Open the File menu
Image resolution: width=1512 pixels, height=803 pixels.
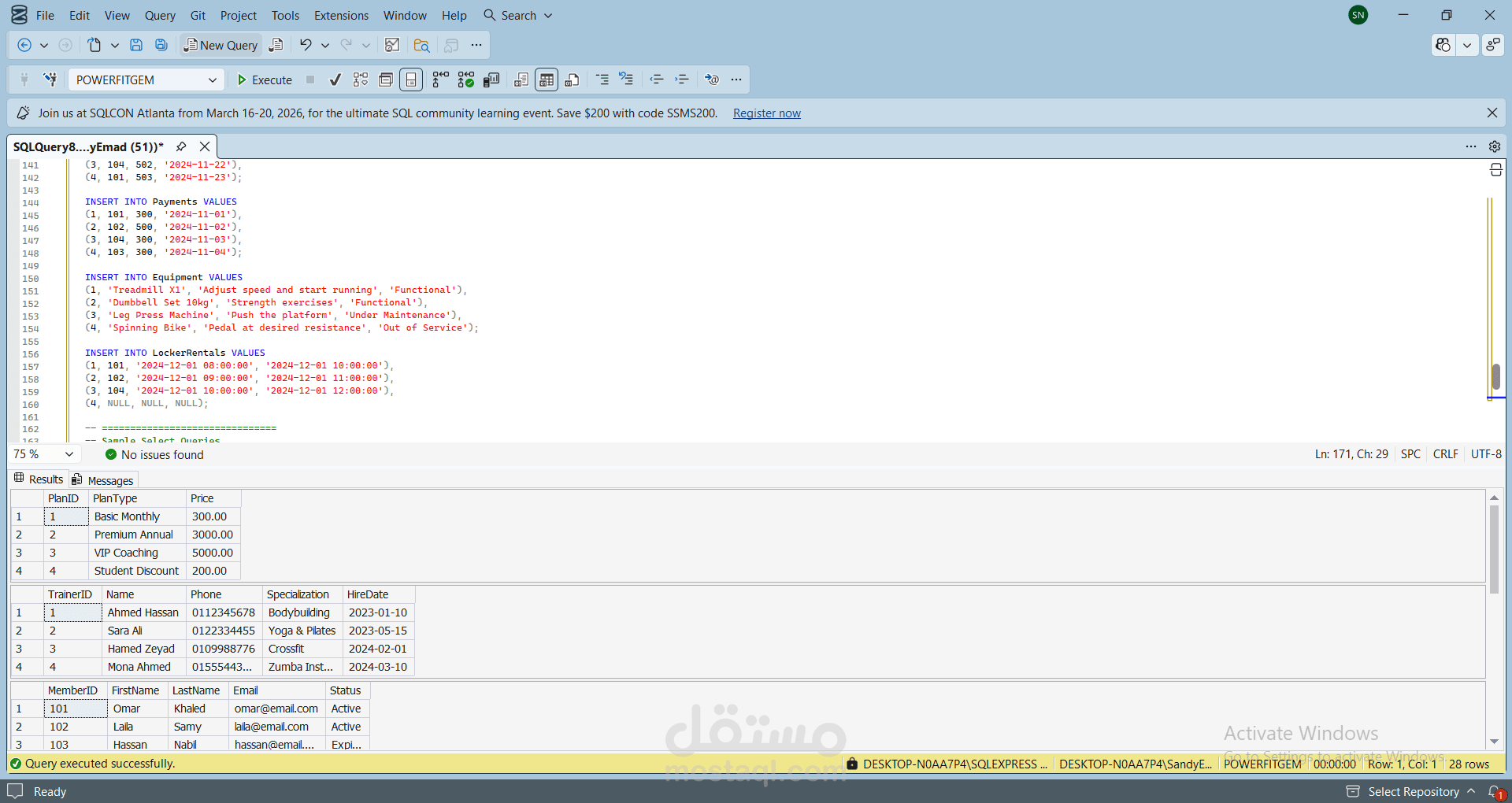point(46,15)
